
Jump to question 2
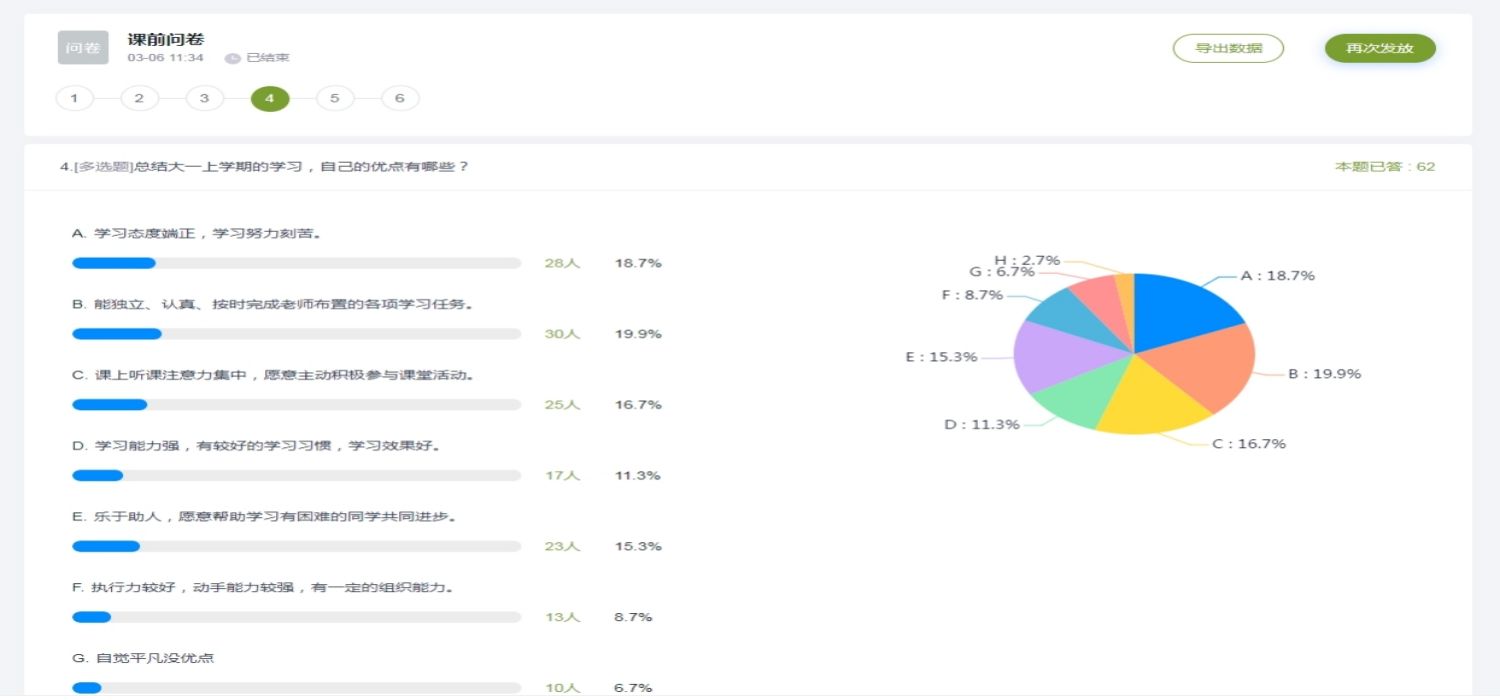(x=140, y=98)
